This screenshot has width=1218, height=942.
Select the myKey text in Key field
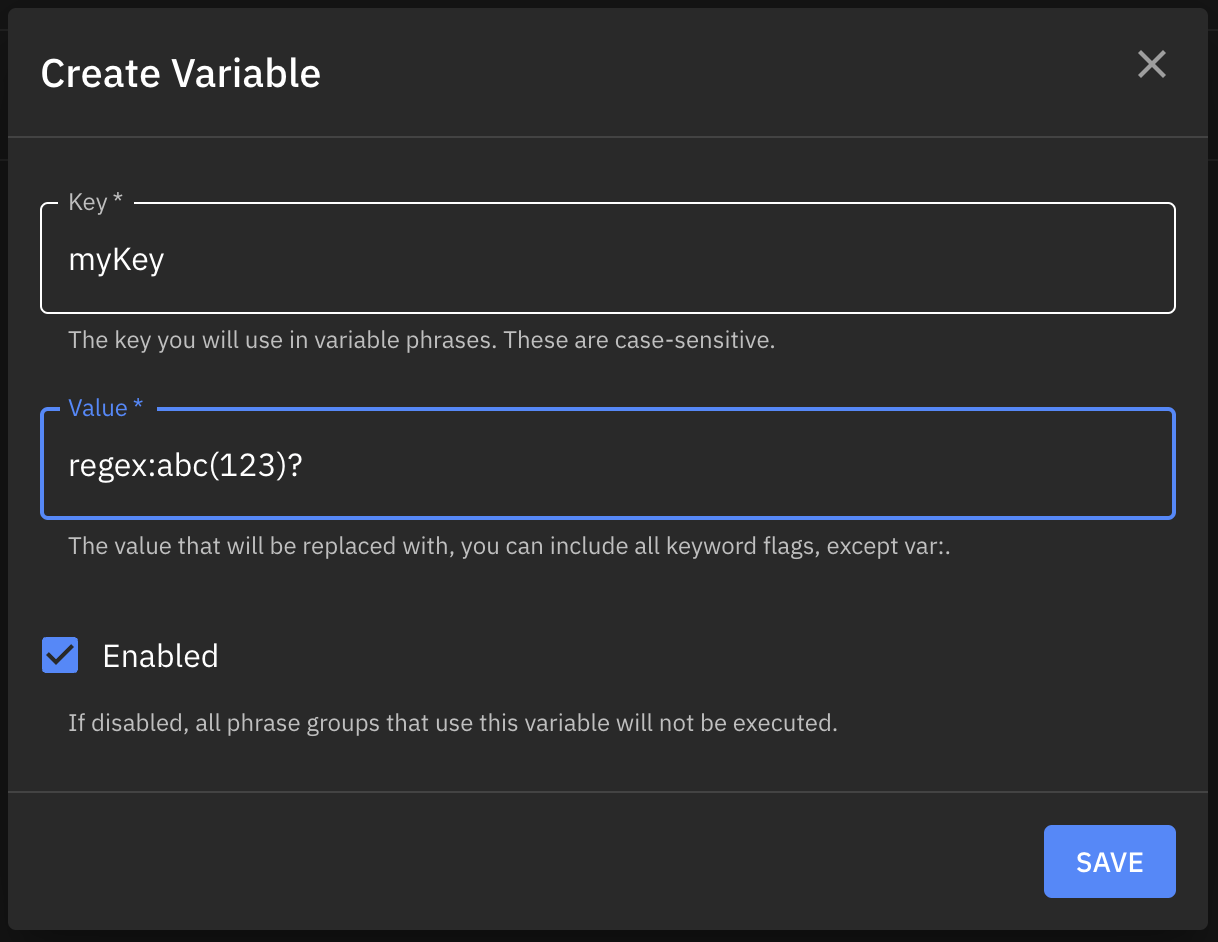[116, 258]
